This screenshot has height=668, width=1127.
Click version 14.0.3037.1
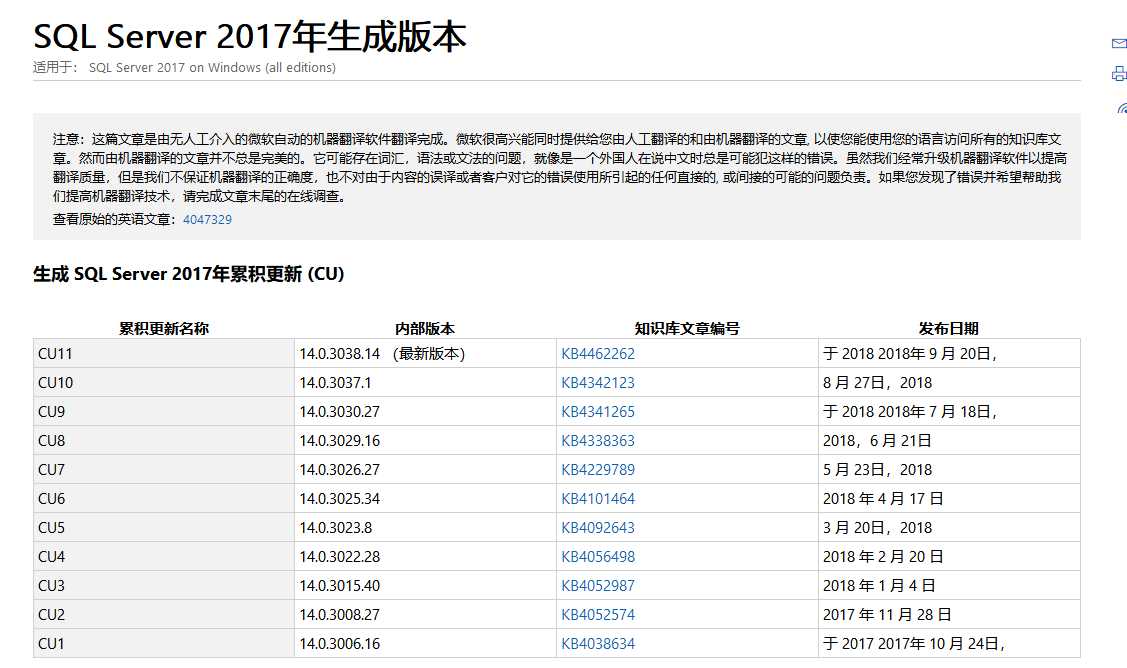pos(335,383)
